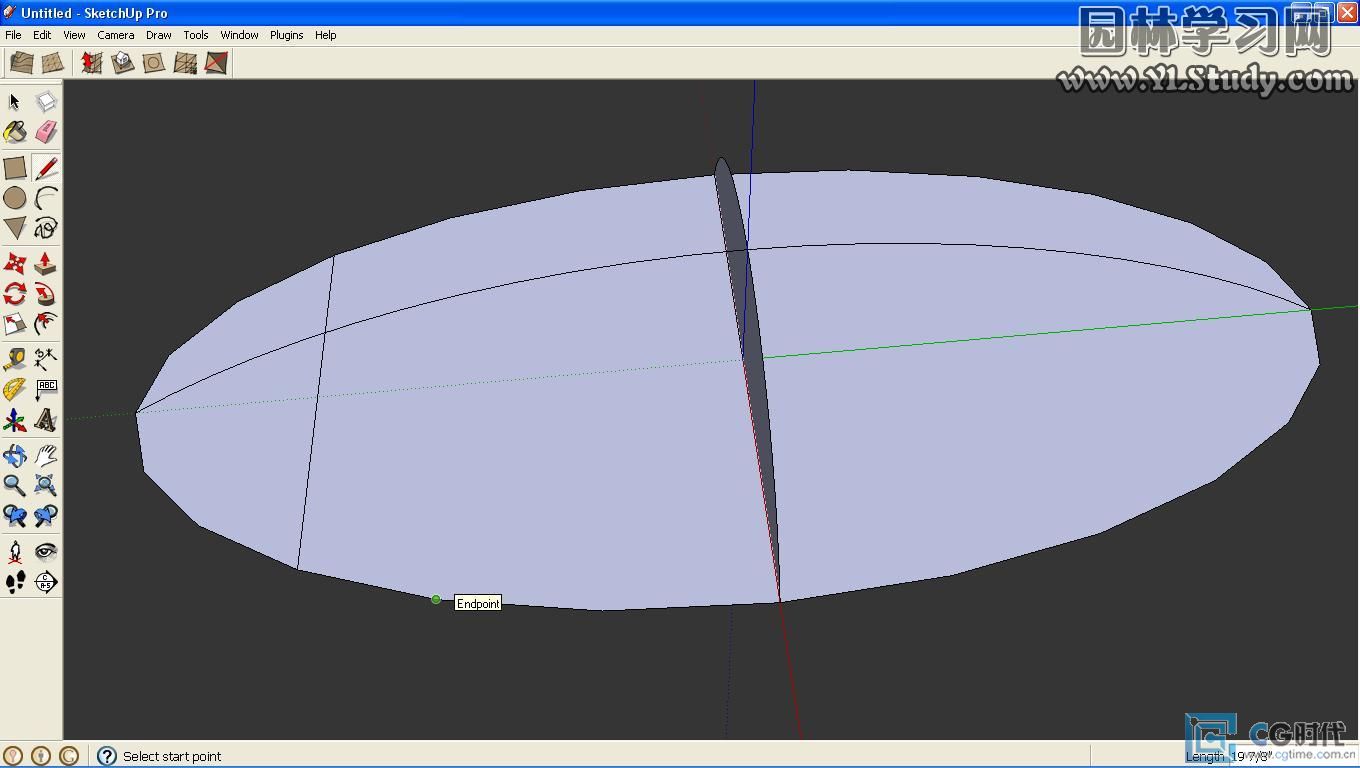This screenshot has width=1360, height=768.
Task: Choose the Look Around eye tool
Action: point(46,552)
